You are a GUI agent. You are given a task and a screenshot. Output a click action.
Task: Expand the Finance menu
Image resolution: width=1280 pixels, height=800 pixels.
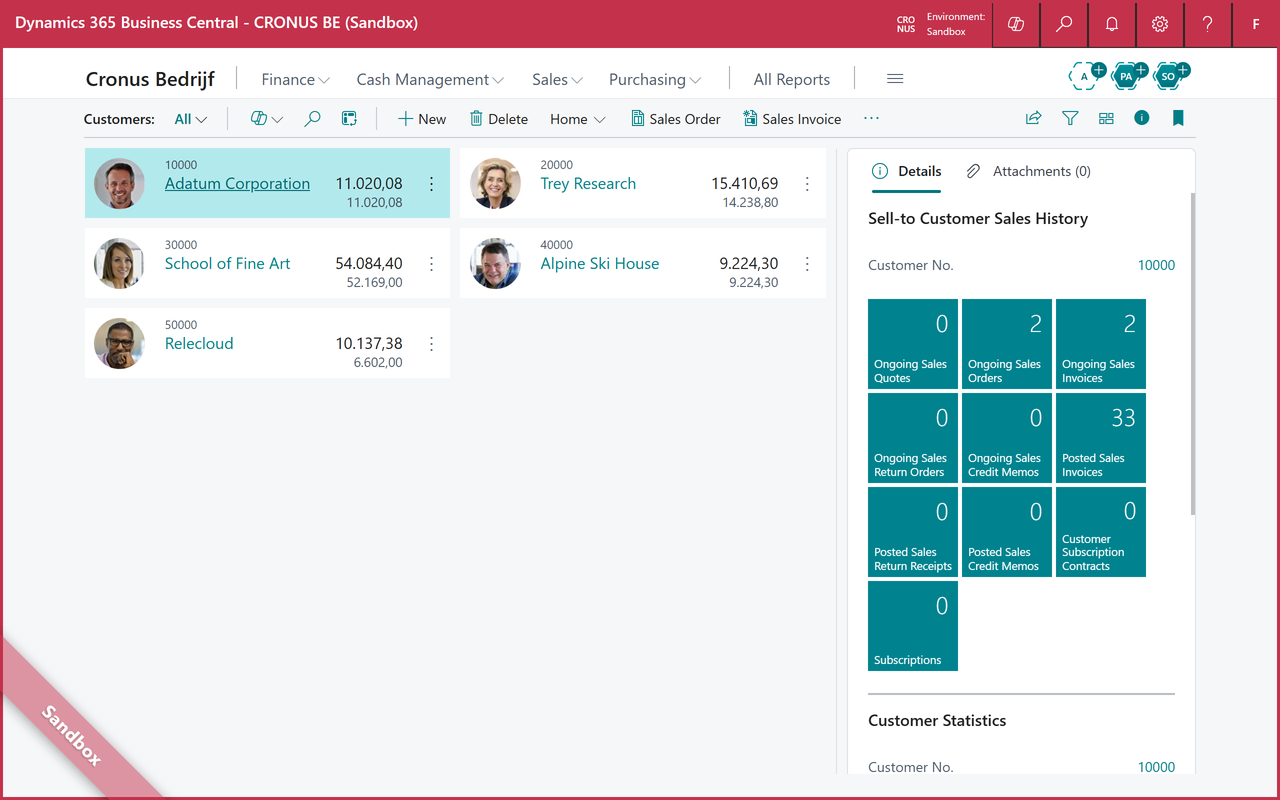pos(295,79)
